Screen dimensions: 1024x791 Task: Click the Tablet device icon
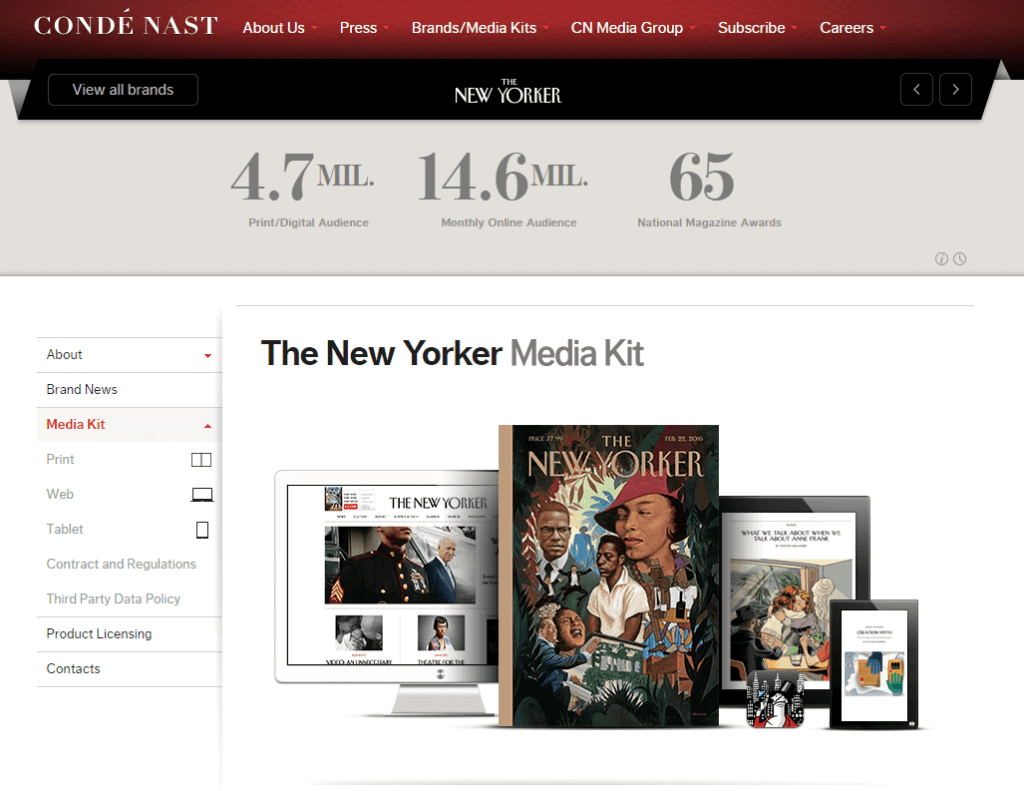coord(202,530)
